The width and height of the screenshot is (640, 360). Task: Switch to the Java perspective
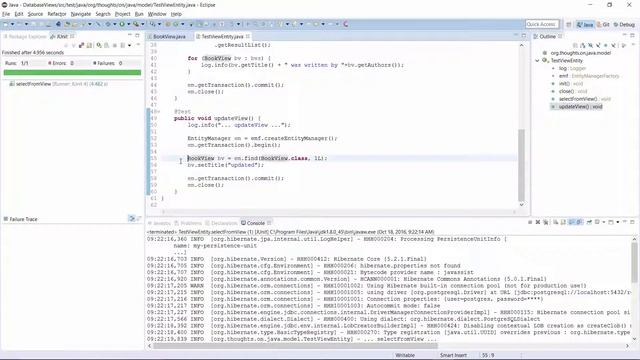(584, 24)
